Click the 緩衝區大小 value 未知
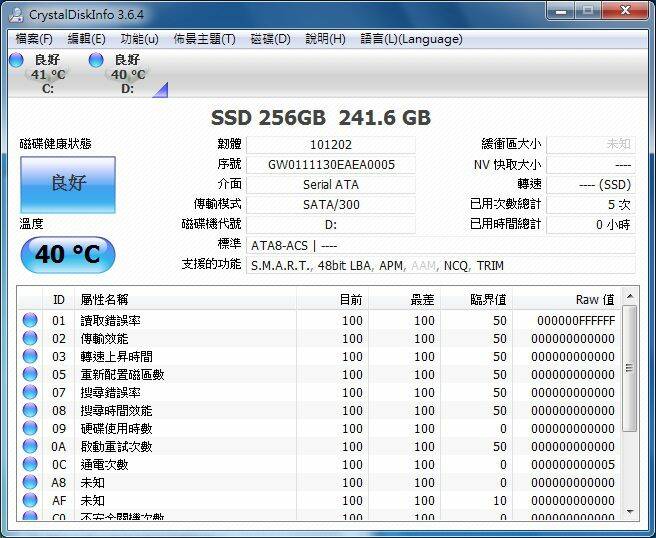 click(x=591, y=145)
